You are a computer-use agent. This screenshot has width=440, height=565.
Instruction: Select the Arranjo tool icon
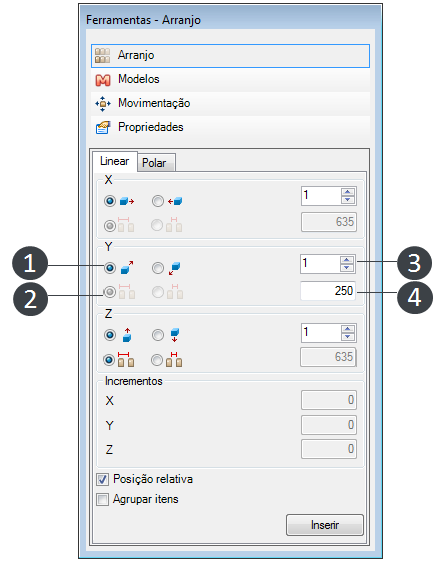click(102, 55)
